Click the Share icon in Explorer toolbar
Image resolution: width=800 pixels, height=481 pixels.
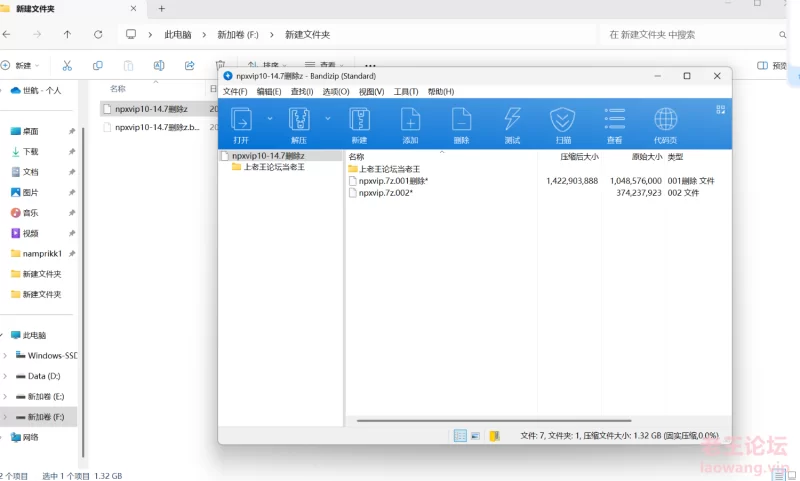189,65
